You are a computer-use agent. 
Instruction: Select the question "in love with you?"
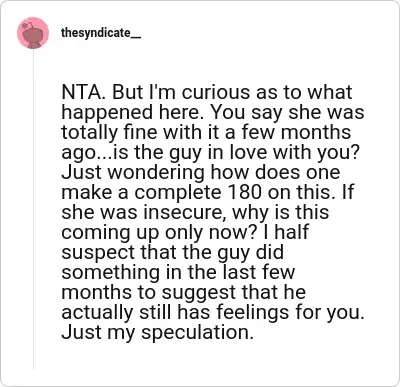click(287, 152)
